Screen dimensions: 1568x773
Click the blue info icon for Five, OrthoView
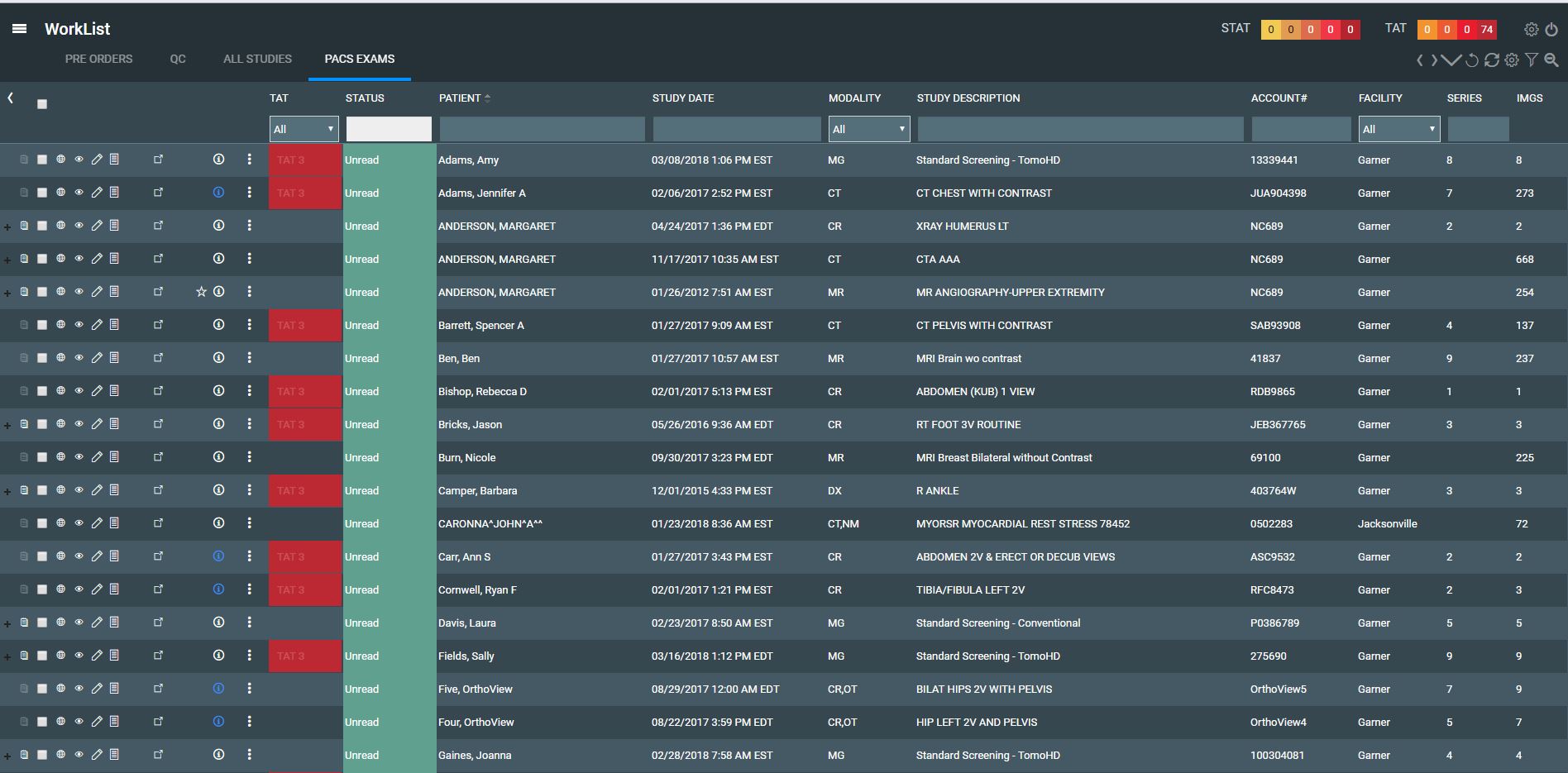218,689
